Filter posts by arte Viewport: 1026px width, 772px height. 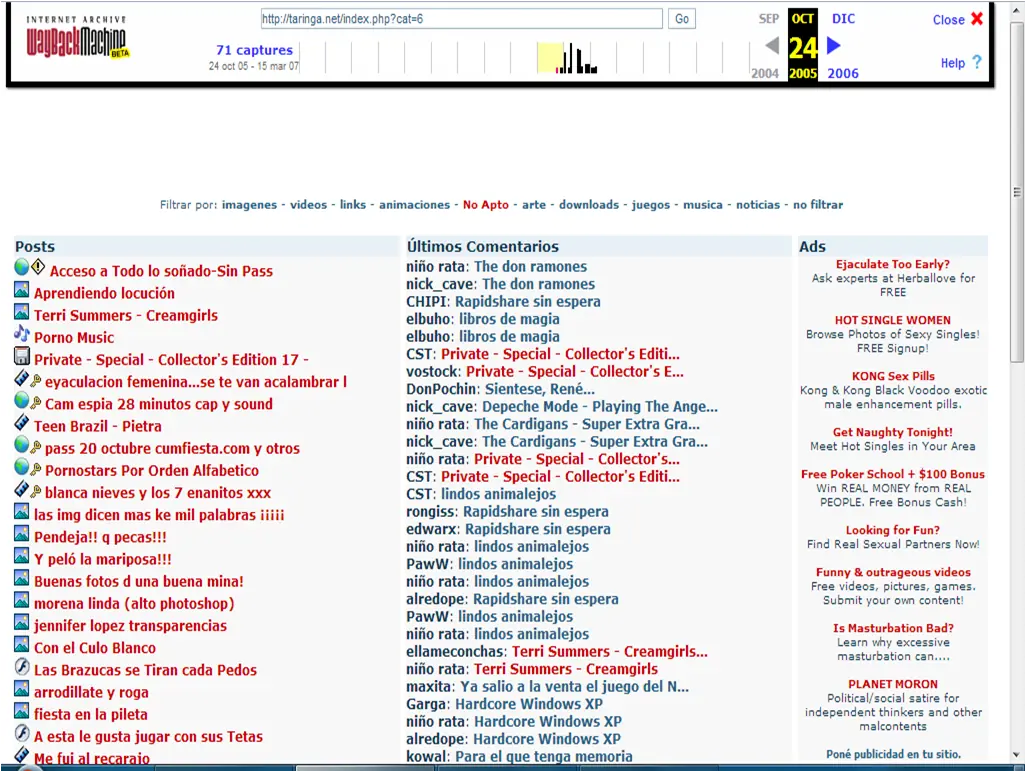point(534,205)
